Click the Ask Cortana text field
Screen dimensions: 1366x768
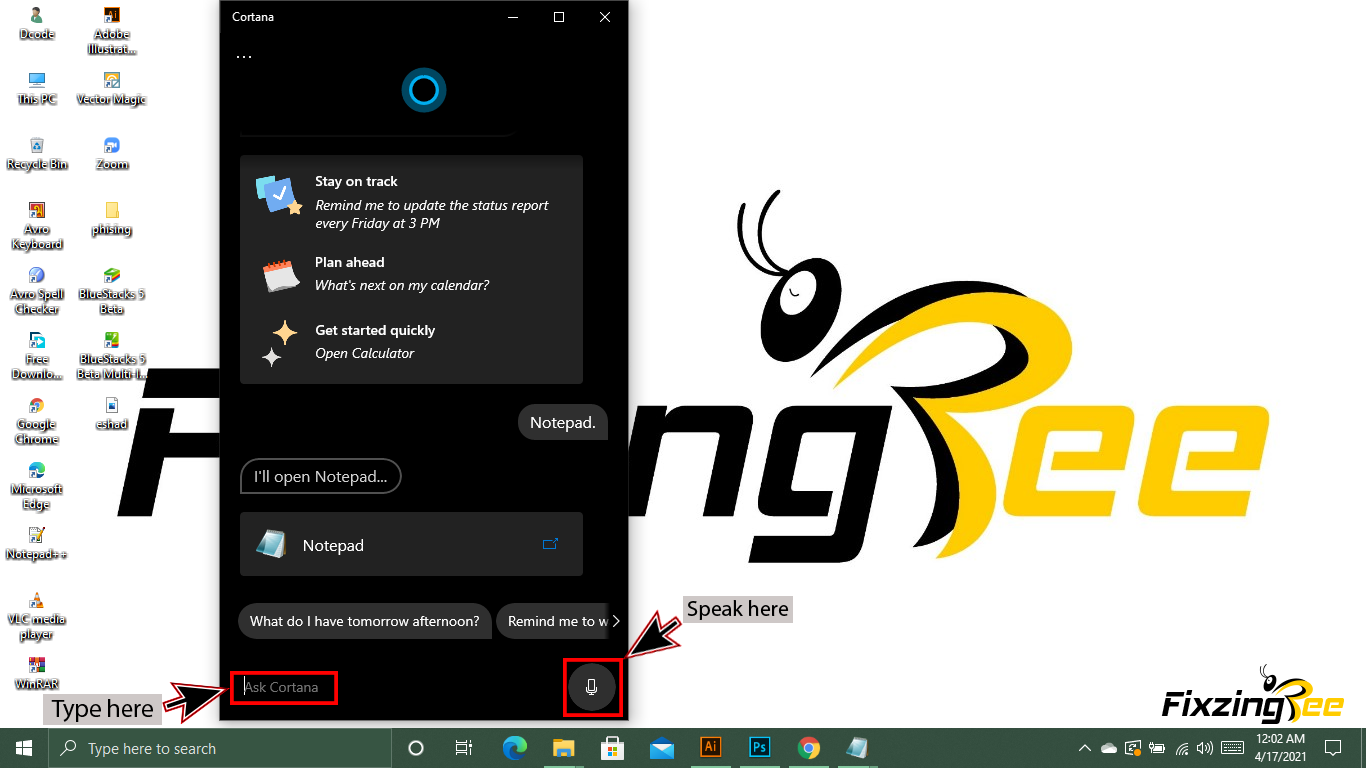tap(285, 688)
